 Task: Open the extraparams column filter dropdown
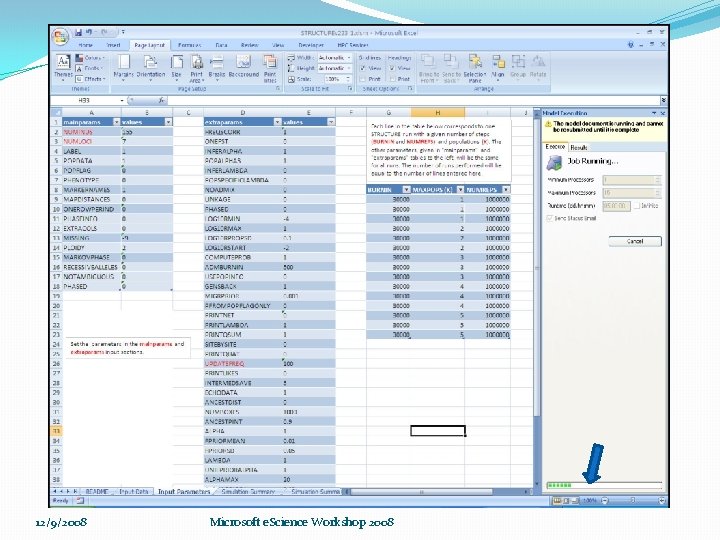coord(277,122)
